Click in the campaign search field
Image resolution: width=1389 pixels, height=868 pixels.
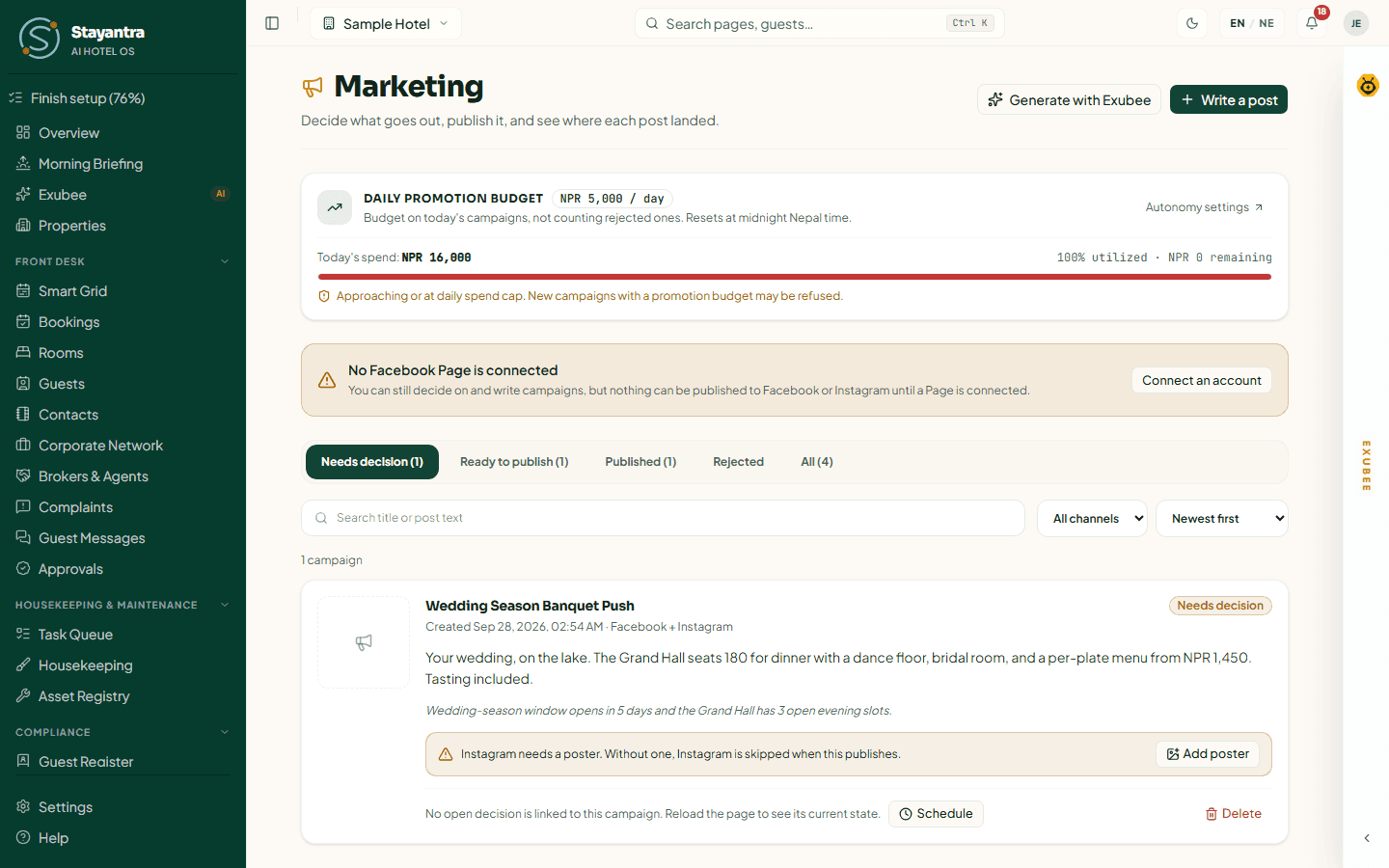point(663,518)
